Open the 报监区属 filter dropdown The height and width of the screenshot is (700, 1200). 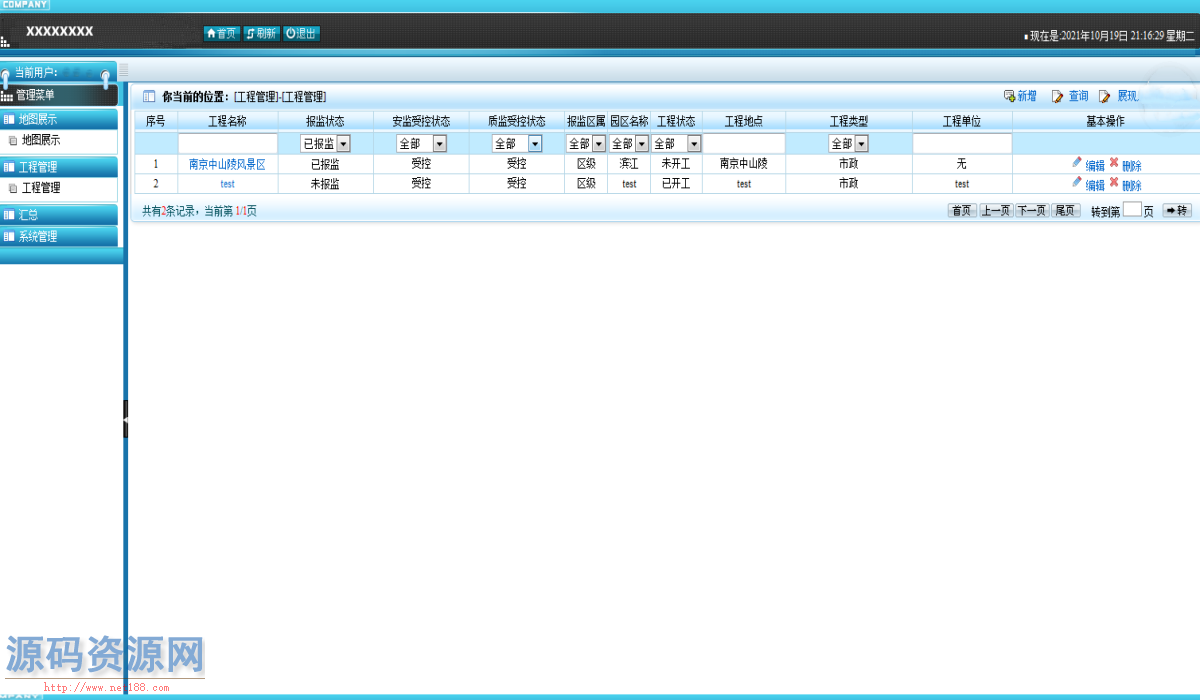point(586,144)
